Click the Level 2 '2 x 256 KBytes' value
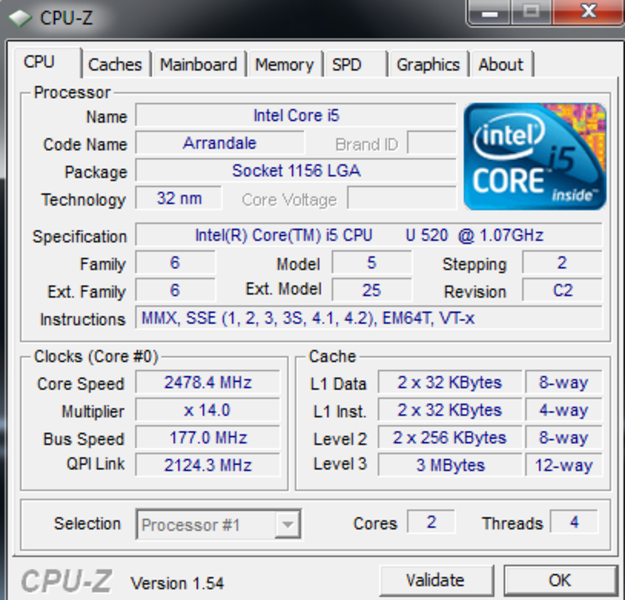 click(x=450, y=438)
